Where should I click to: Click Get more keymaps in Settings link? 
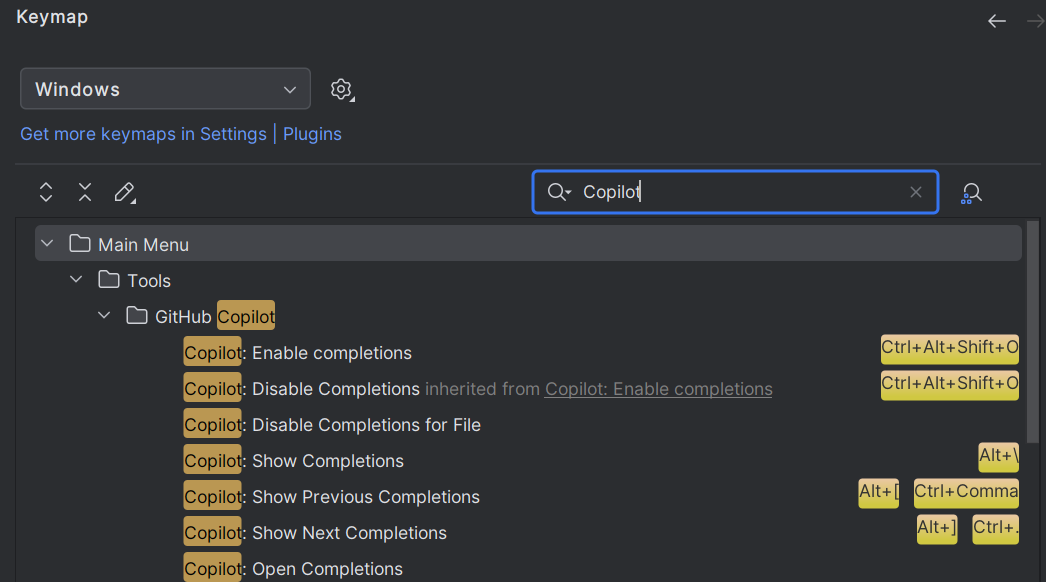pos(143,134)
